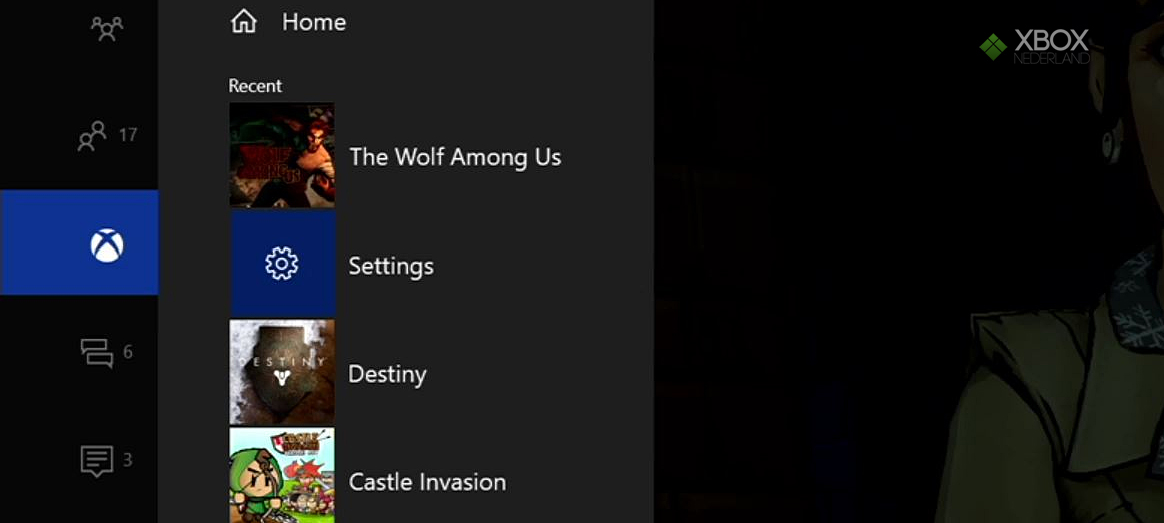Launch the Destiny game thumbnail
This screenshot has width=1164, height=523.
tap(282, 372)
